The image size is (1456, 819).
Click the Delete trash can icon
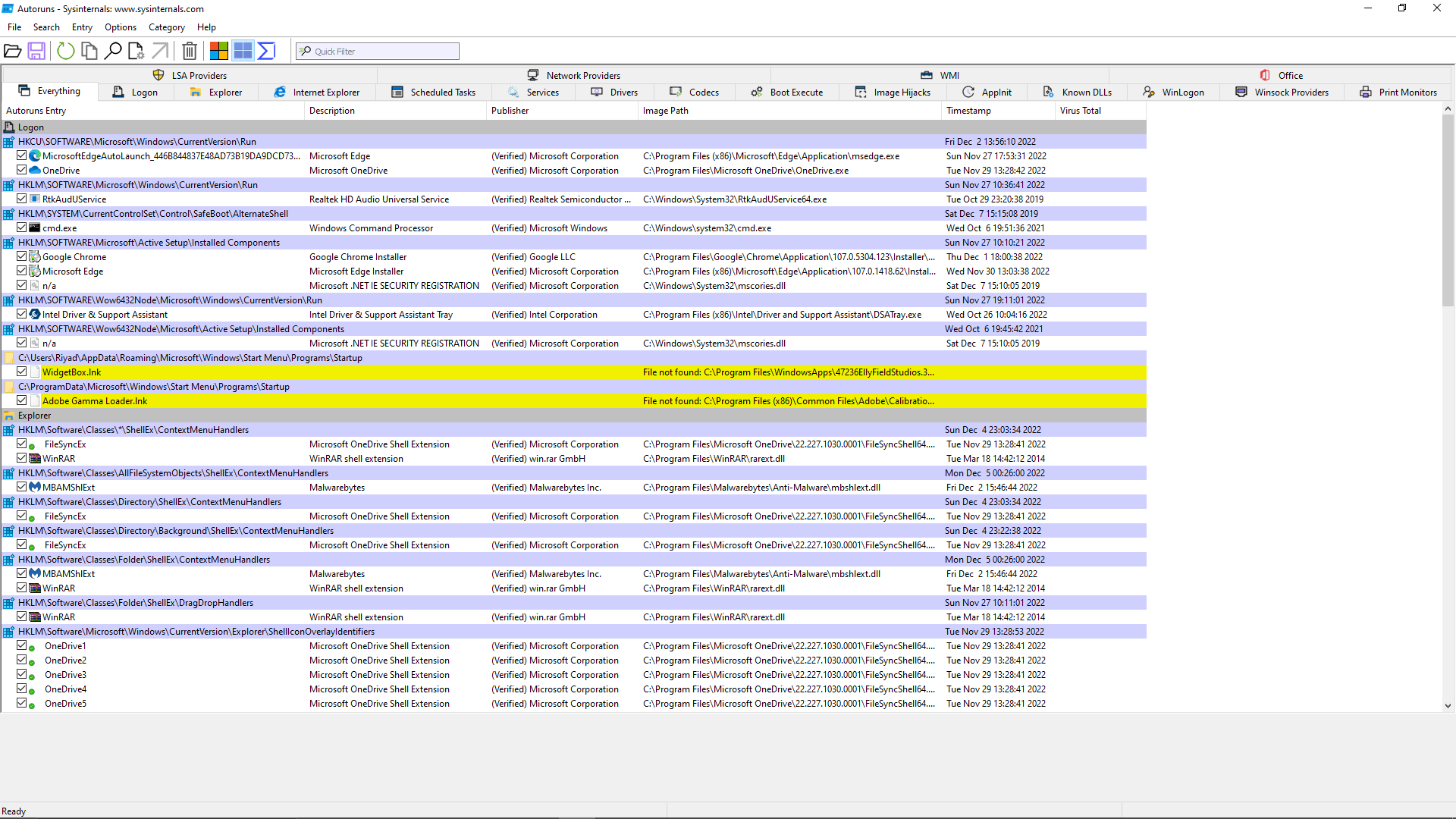coord(190,52)
